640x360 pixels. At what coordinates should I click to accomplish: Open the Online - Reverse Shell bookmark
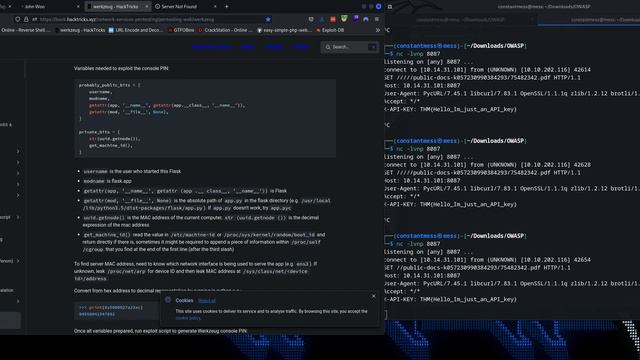(25, 30)
